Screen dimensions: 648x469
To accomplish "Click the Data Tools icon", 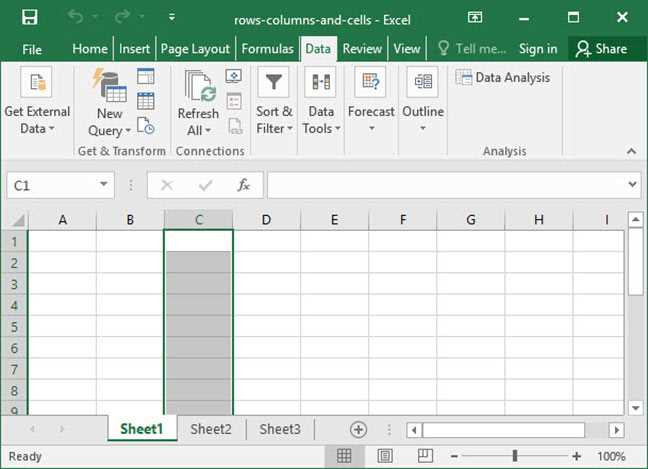I will (321, 82).
